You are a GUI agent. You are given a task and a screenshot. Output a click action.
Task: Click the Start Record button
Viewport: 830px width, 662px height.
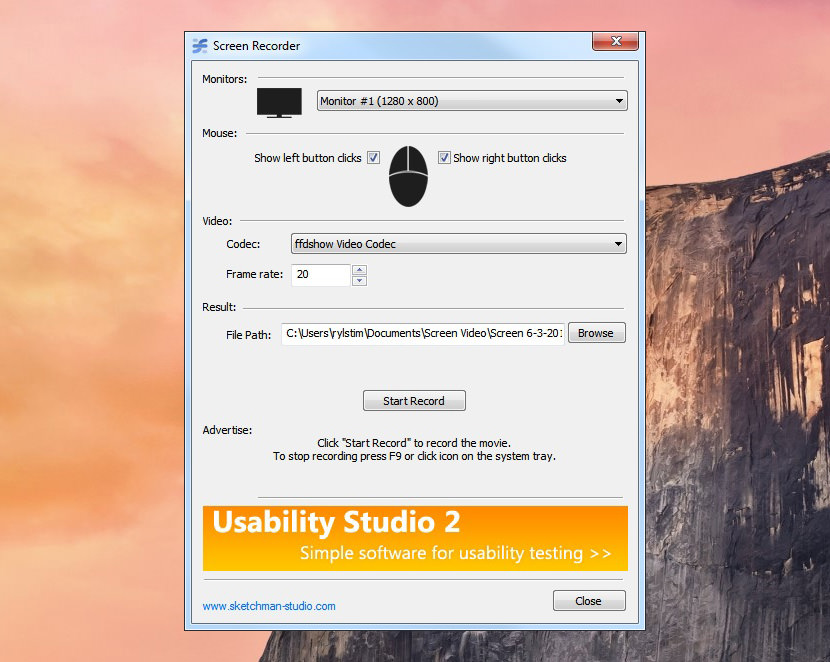click(414, 401)
